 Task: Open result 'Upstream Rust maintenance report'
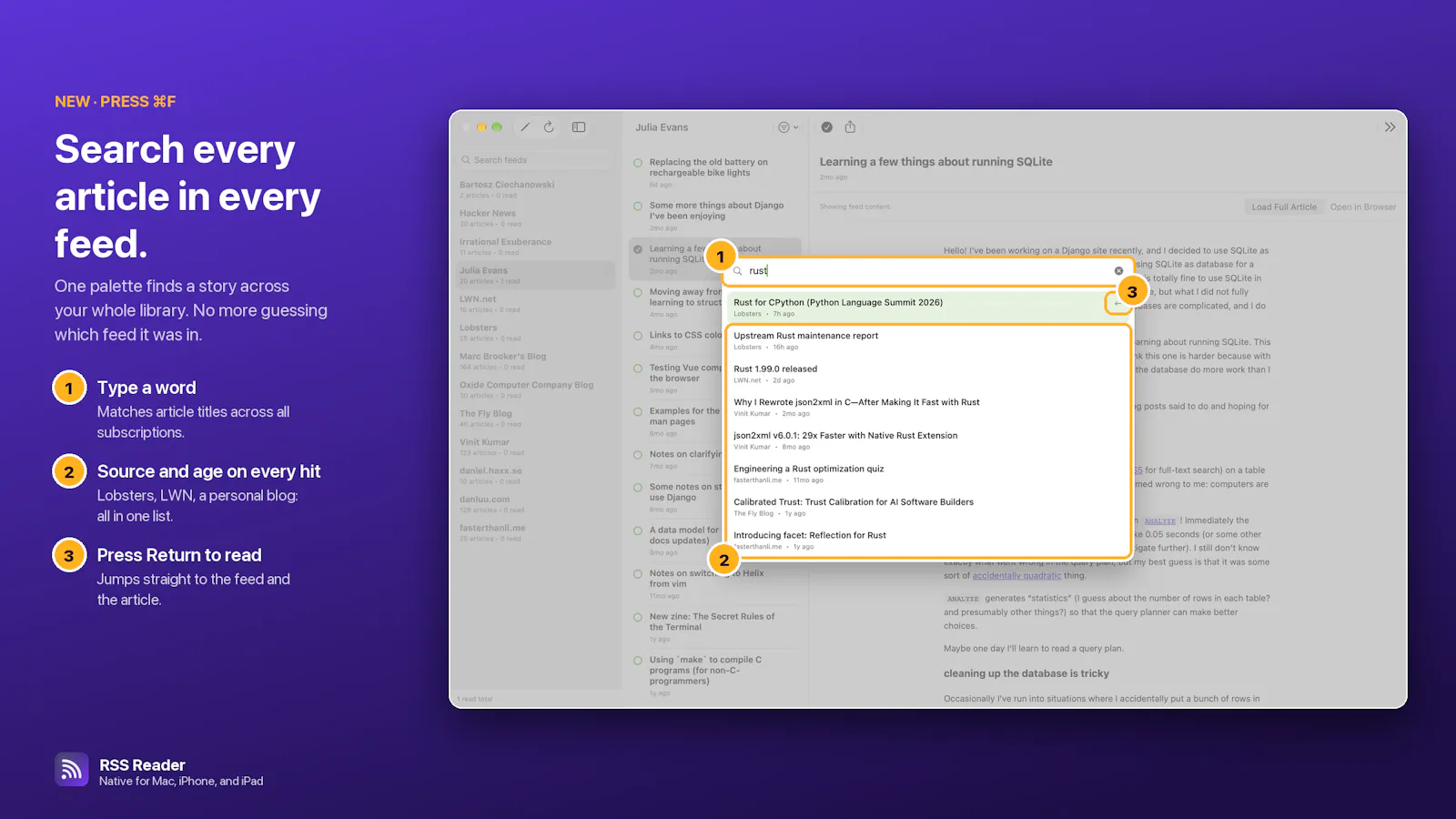click(x=928, y=341)
